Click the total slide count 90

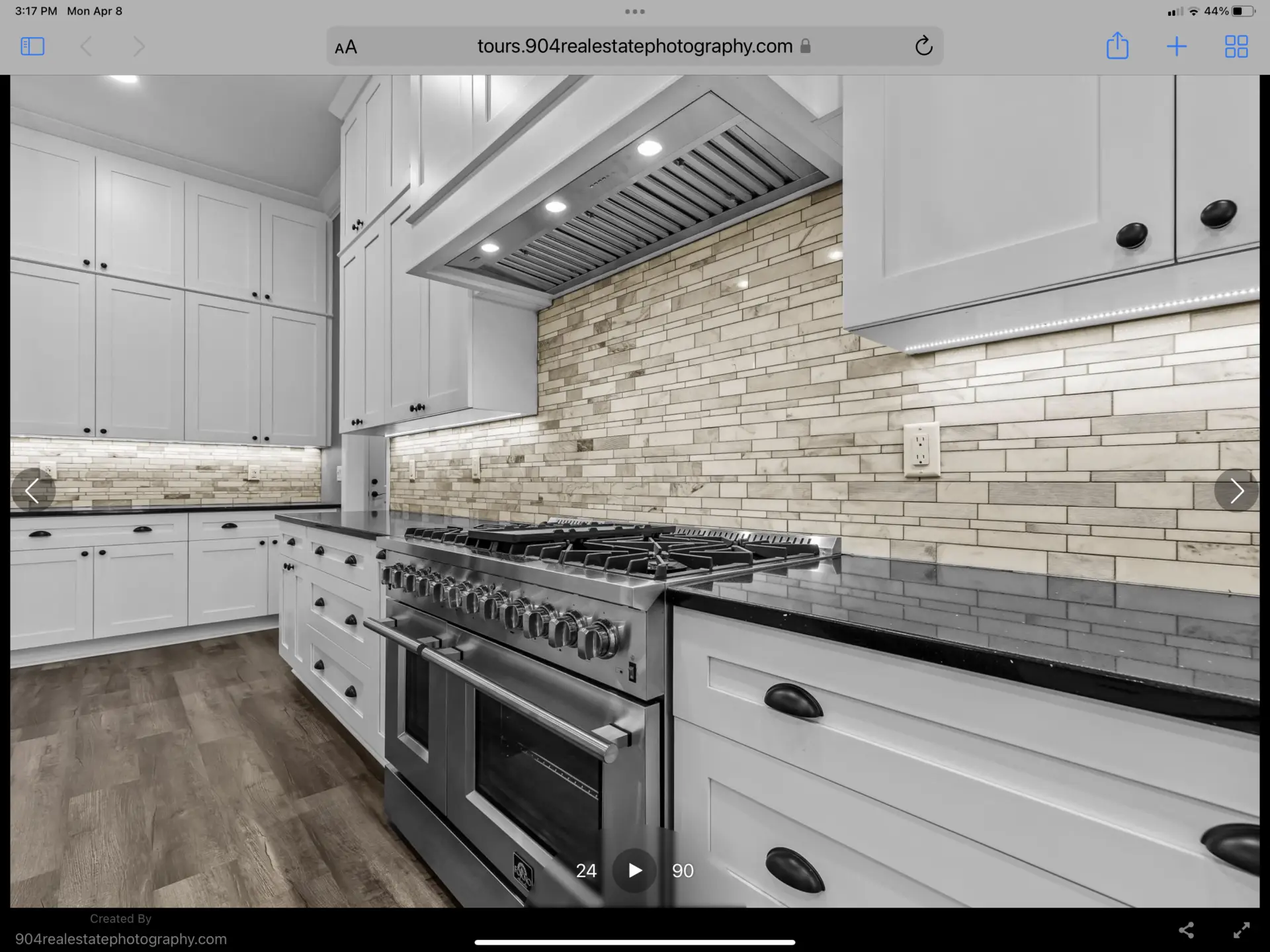pyautogui.click(x=683, y=871)
